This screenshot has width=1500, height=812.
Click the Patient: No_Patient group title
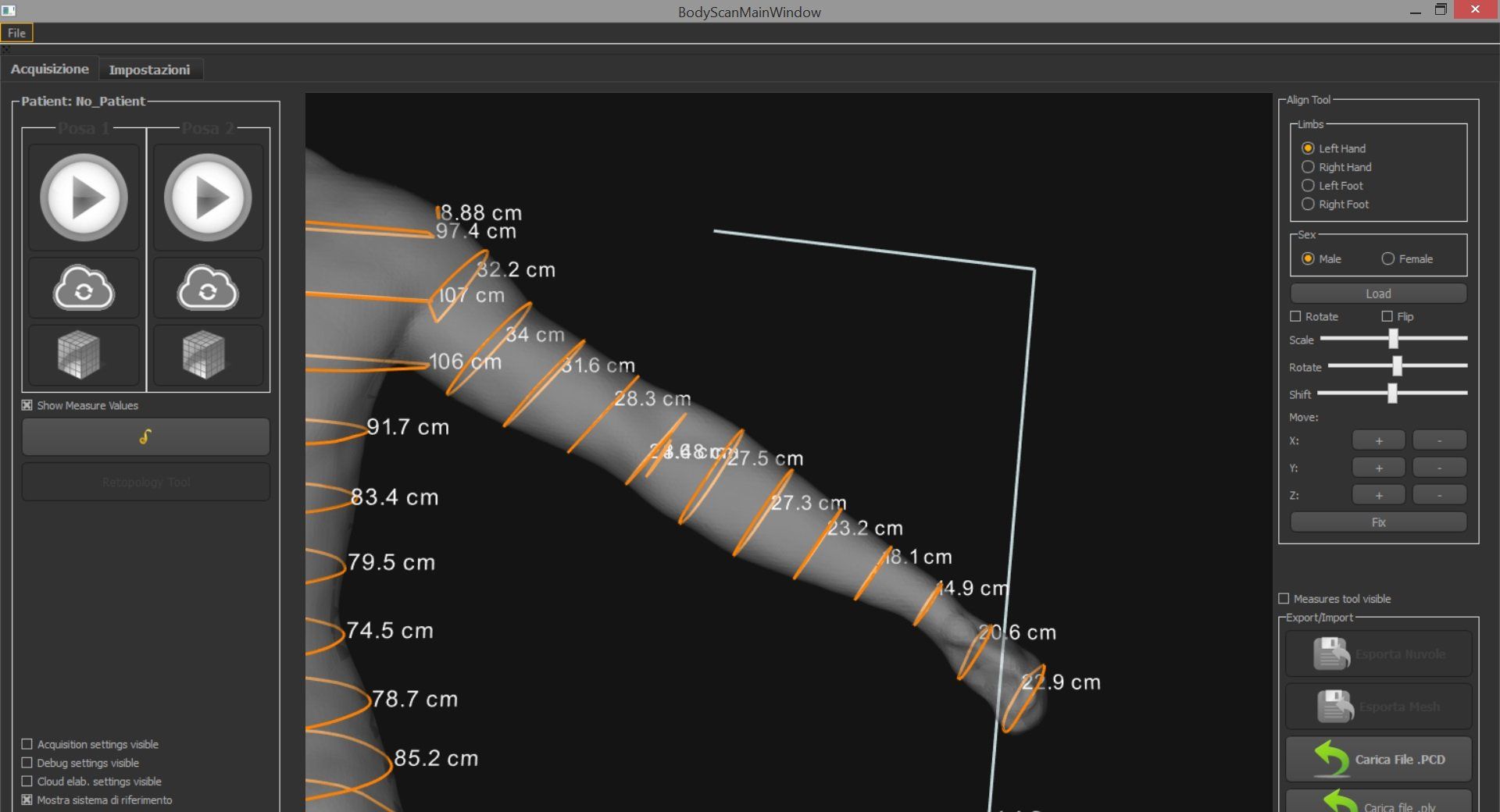coord(84,101)
